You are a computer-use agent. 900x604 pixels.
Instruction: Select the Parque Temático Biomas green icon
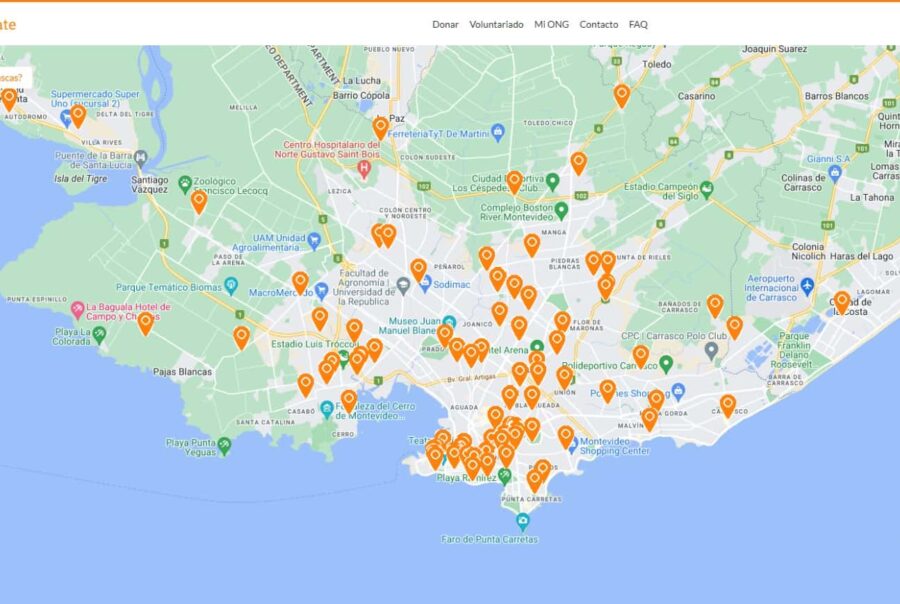[231, 286]
